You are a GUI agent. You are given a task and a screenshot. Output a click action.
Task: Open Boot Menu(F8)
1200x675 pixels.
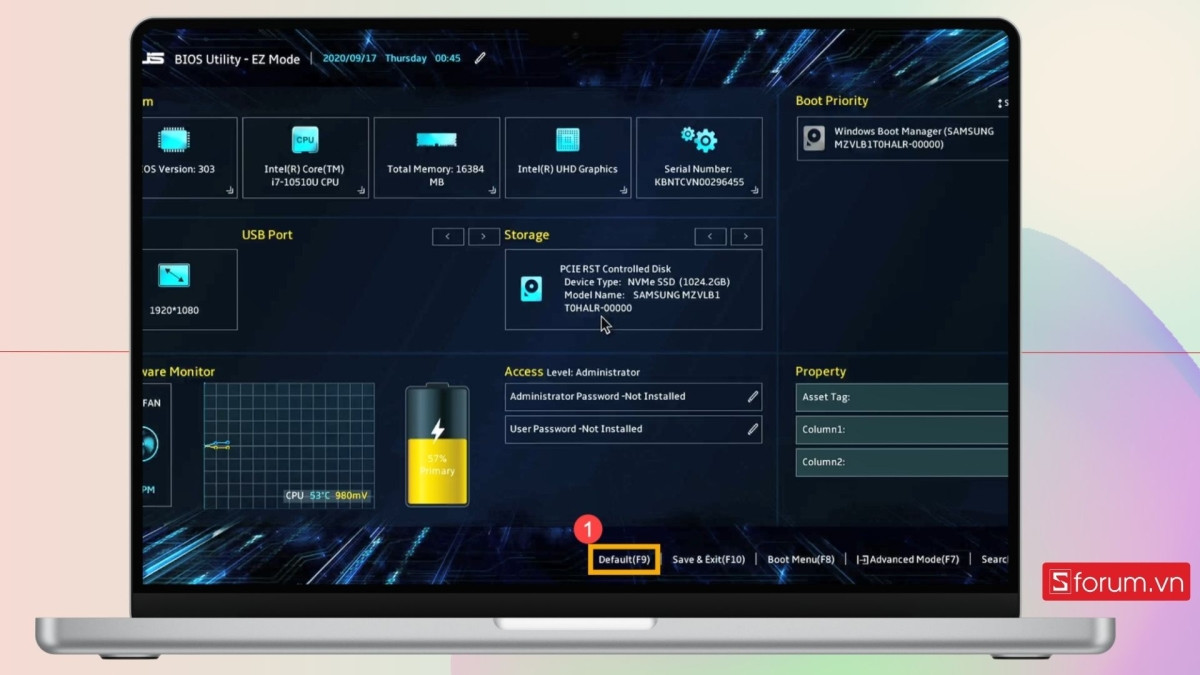pyautogui.click(x=801, y=559)
